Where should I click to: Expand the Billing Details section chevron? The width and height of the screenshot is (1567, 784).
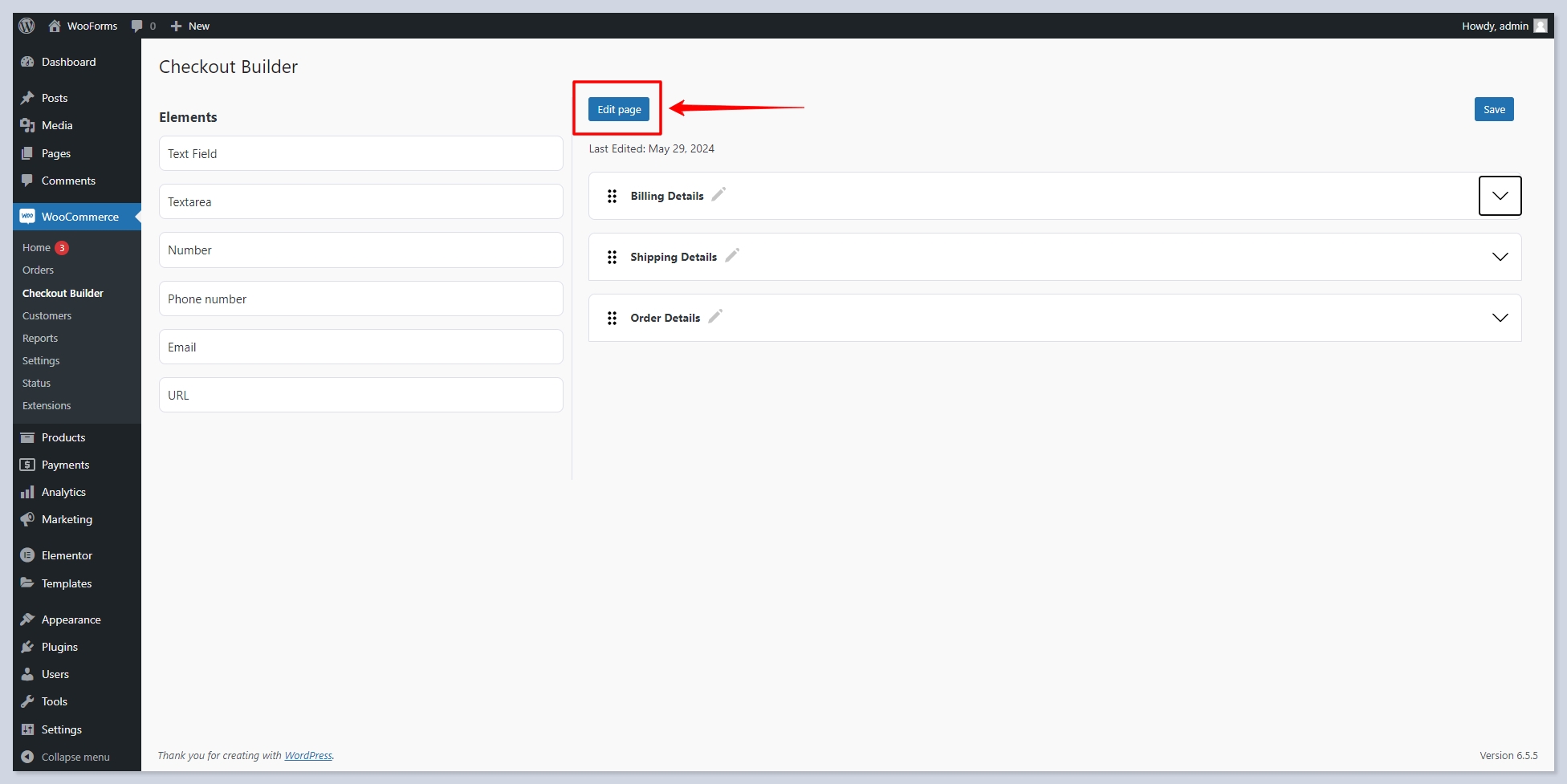click(x=1500, y=196)
